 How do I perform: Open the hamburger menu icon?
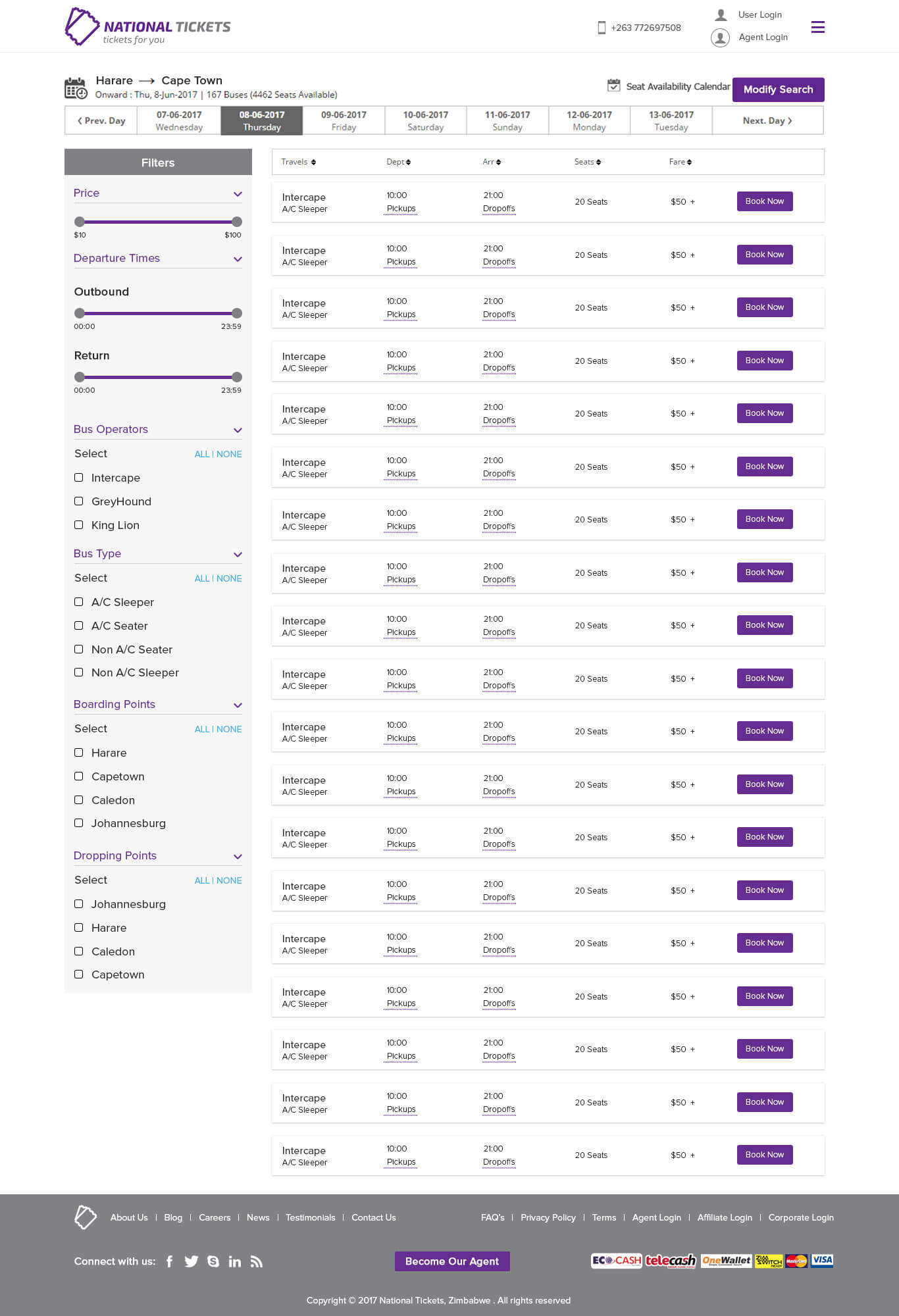[817, 27]
